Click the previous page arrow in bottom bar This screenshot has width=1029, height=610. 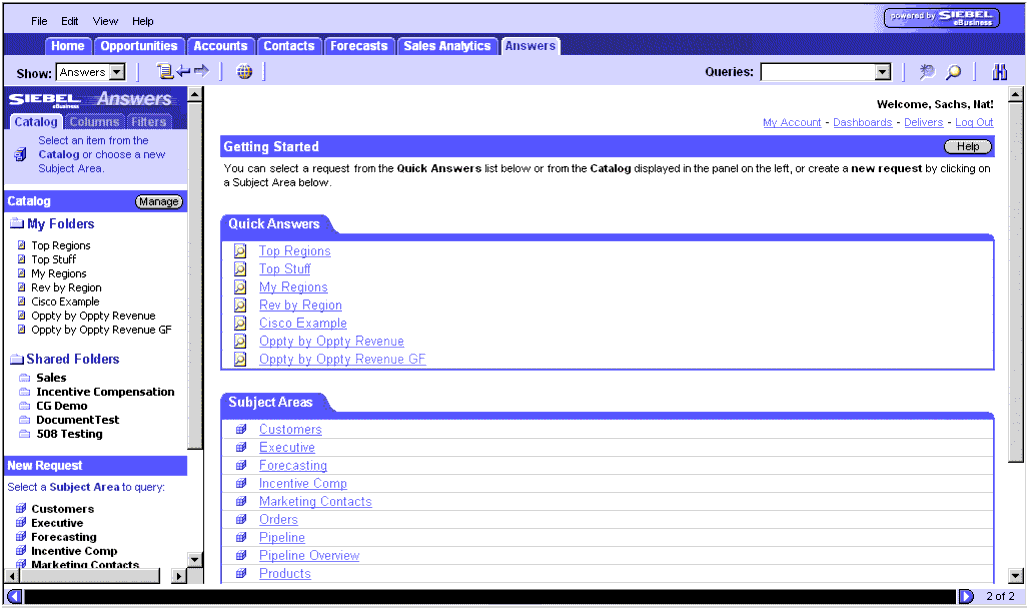[x=14, y=596]
